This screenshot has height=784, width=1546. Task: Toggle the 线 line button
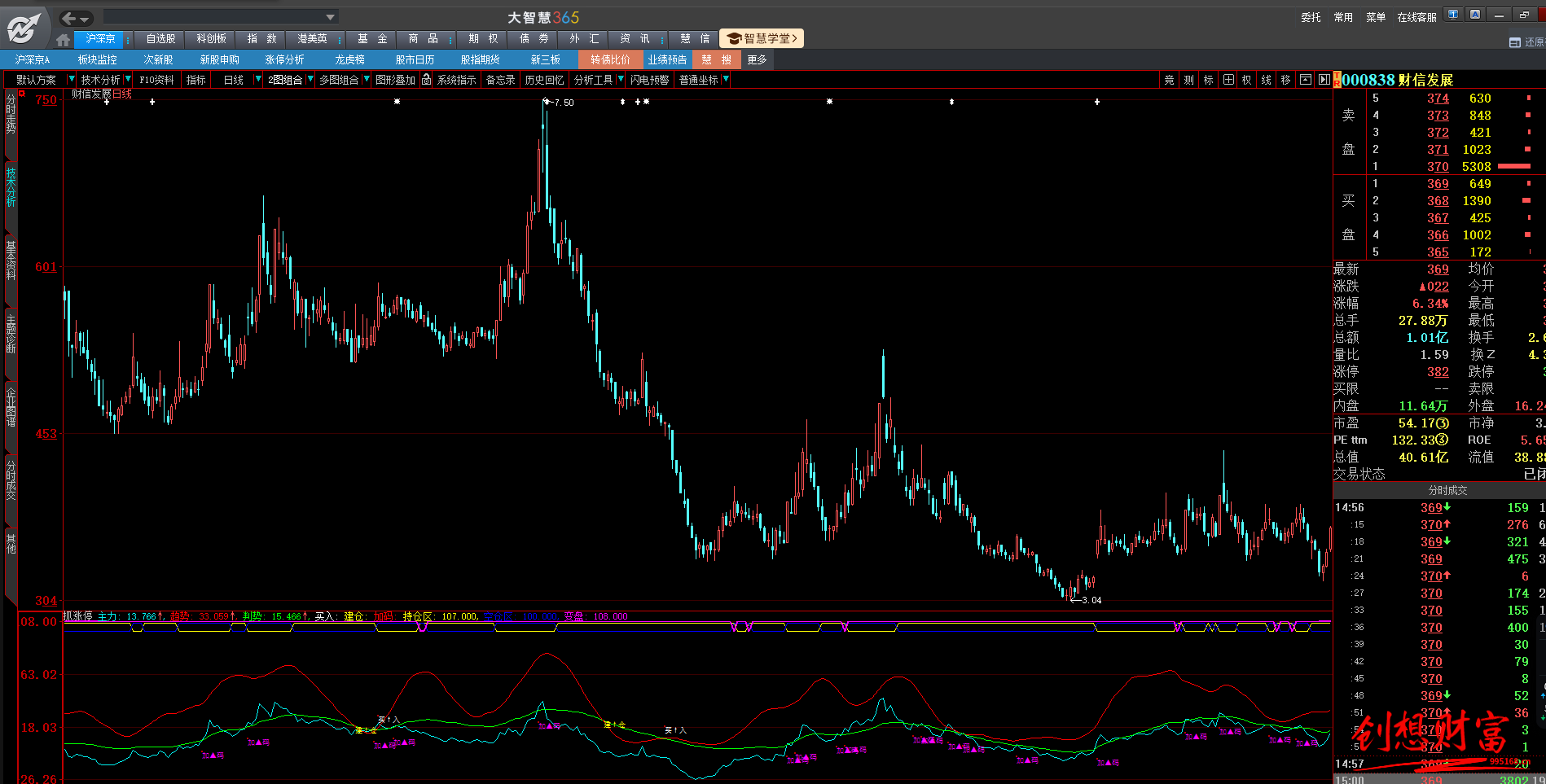click(x=1266, y=80)
